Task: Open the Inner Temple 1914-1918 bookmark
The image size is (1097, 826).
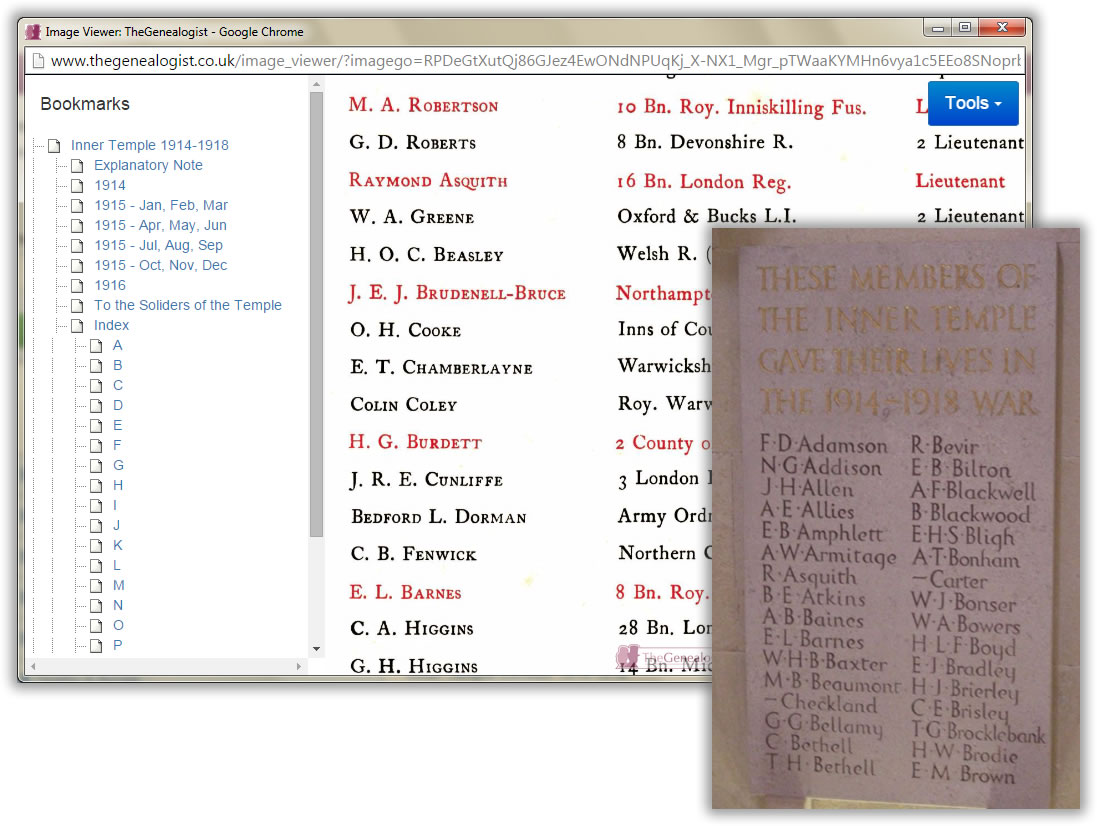Action: coord(150,145)
